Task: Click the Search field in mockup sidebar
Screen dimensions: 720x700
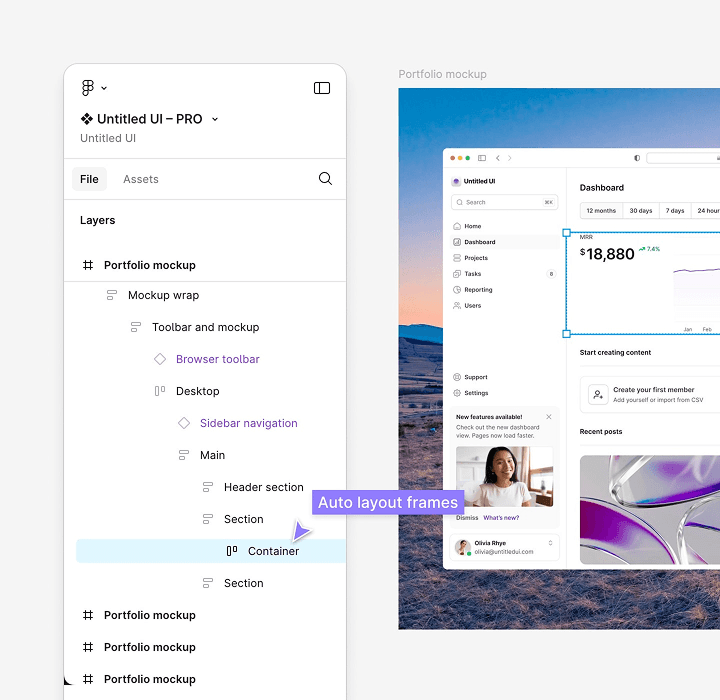Action: (505, 202)
